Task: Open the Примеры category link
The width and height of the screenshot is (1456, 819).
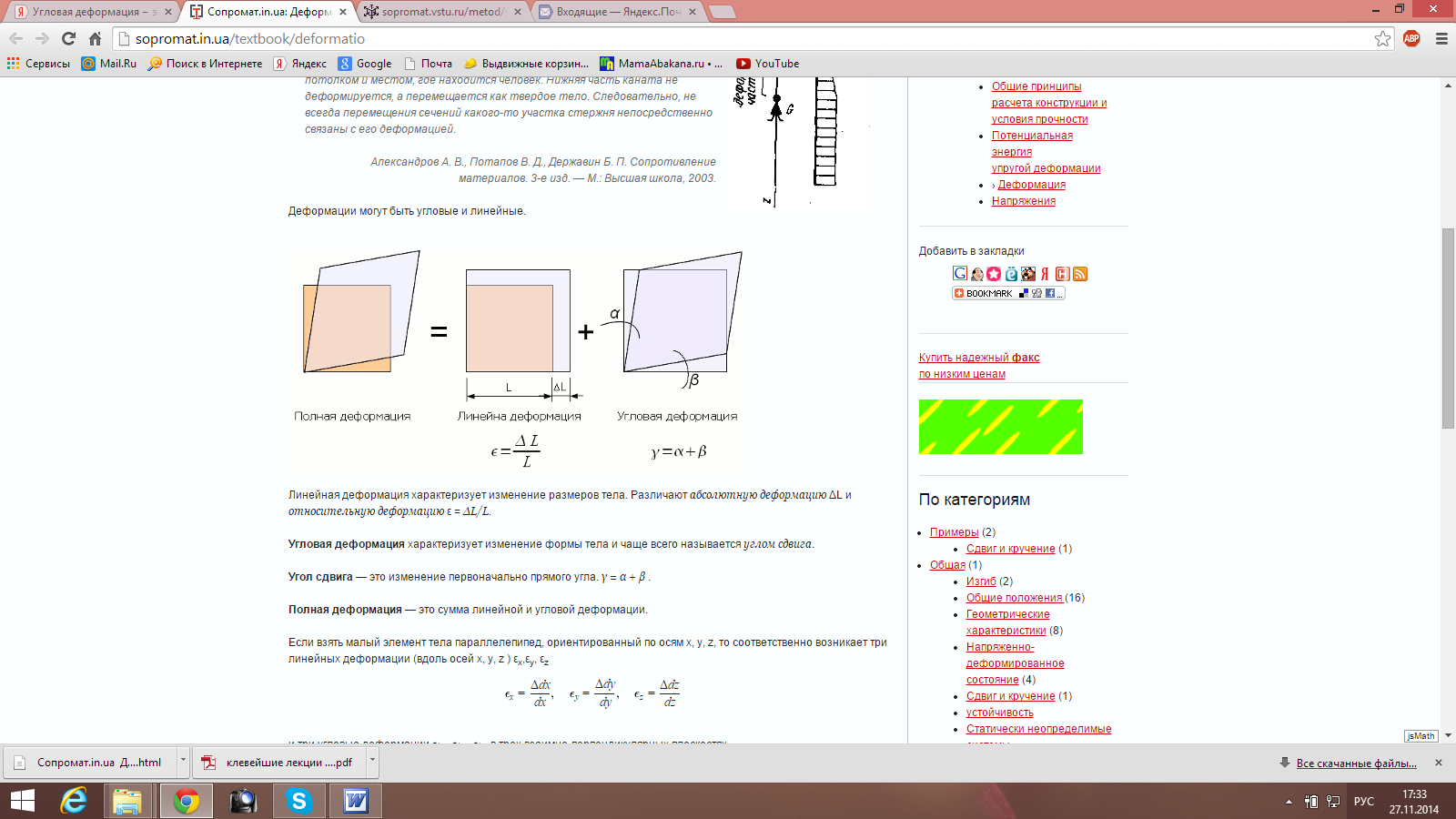Action: coord(954,532)
